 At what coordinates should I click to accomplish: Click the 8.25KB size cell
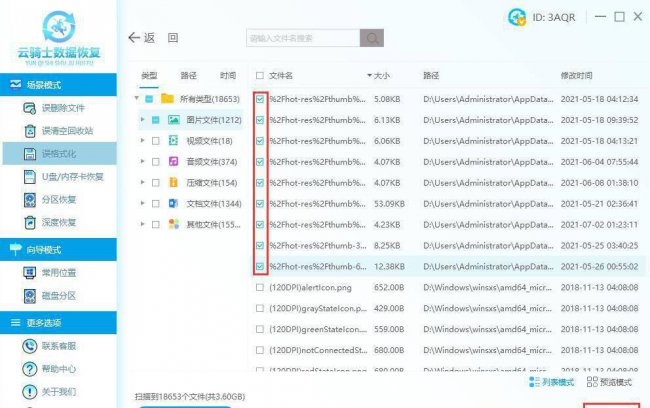coord(387,245)
